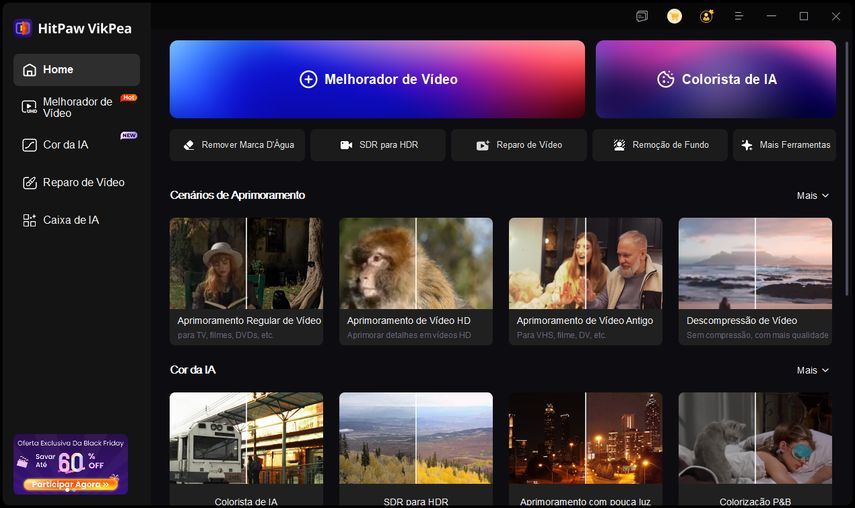Expand Mais next to Cenários de Aprimoramento
The height and width of the screenshot is (508, 855).
point(812,196)
